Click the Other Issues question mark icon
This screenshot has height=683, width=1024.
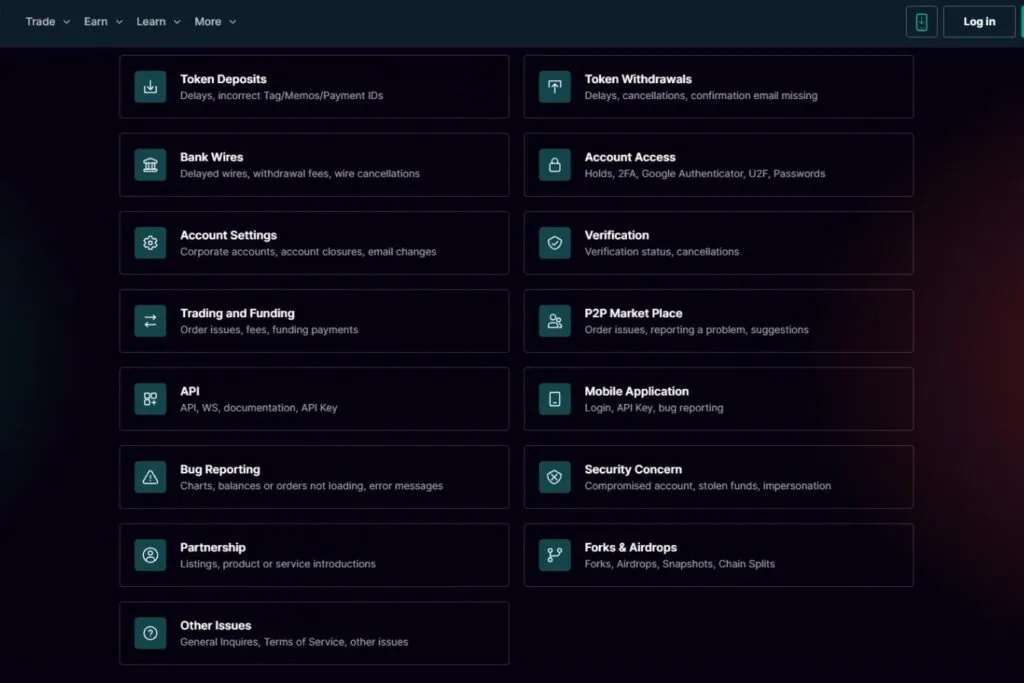150,633
